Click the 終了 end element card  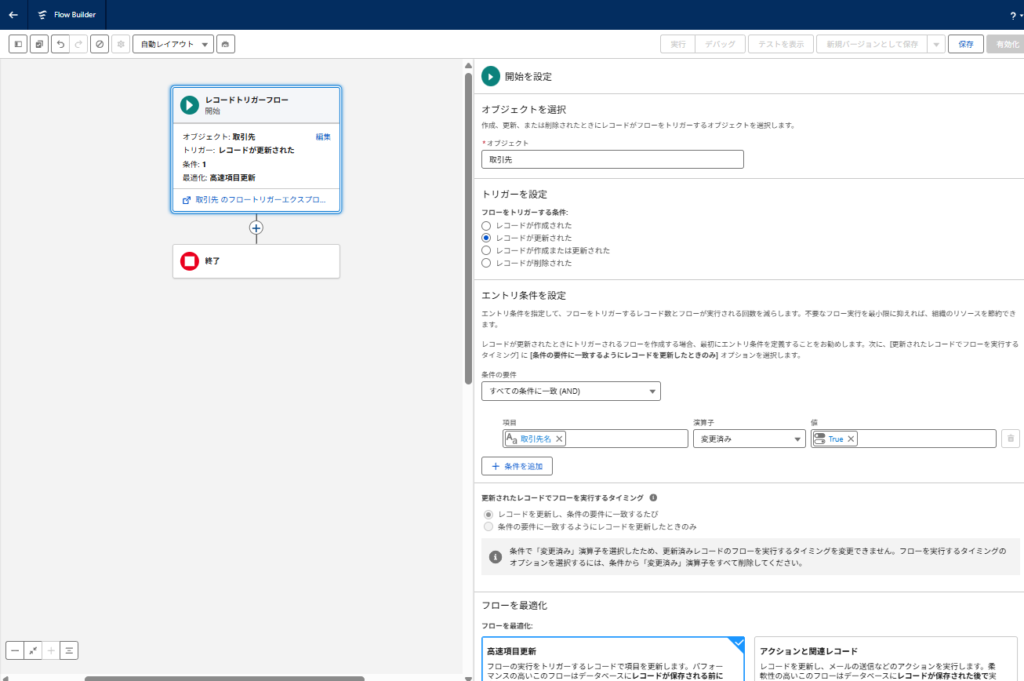coord(256,261)
